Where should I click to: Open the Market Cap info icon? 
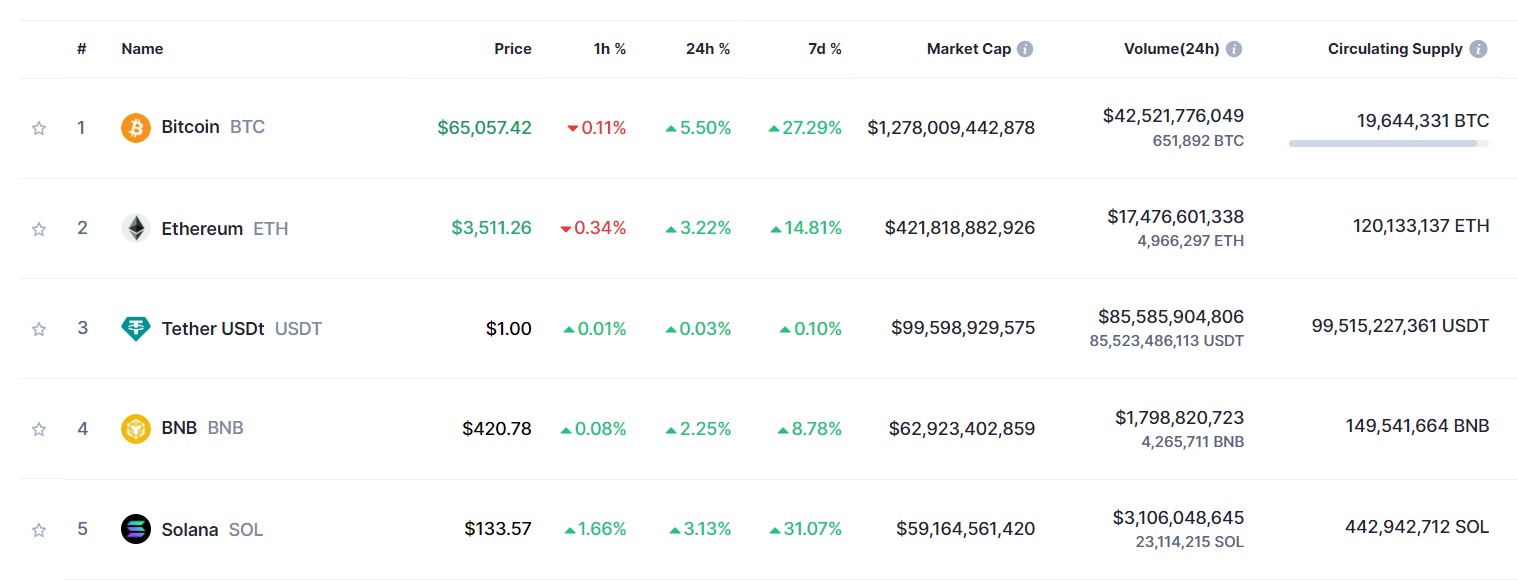[x=1026, y=49]
